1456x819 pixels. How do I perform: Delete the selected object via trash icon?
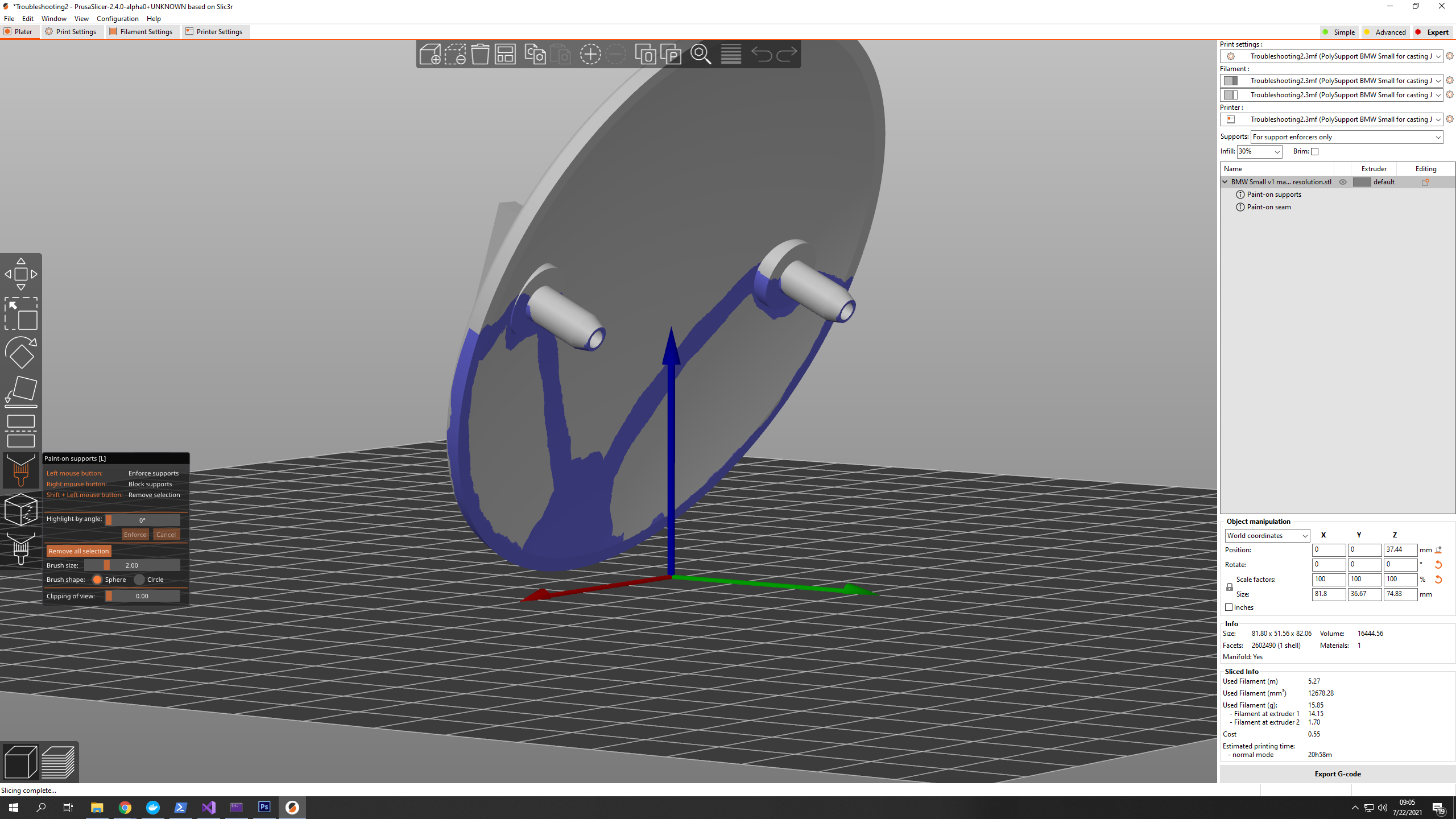coord(481,54)
